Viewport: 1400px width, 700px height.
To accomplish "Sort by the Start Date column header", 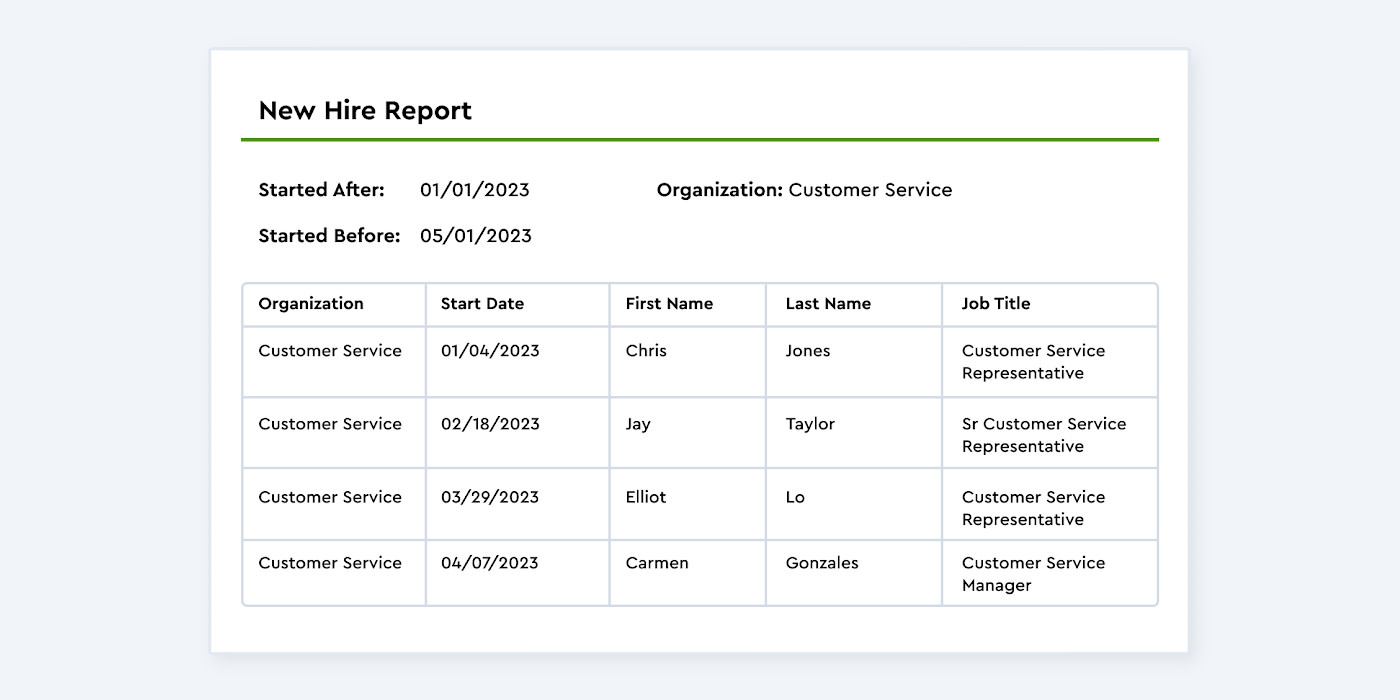I will (x=482, y=304).
